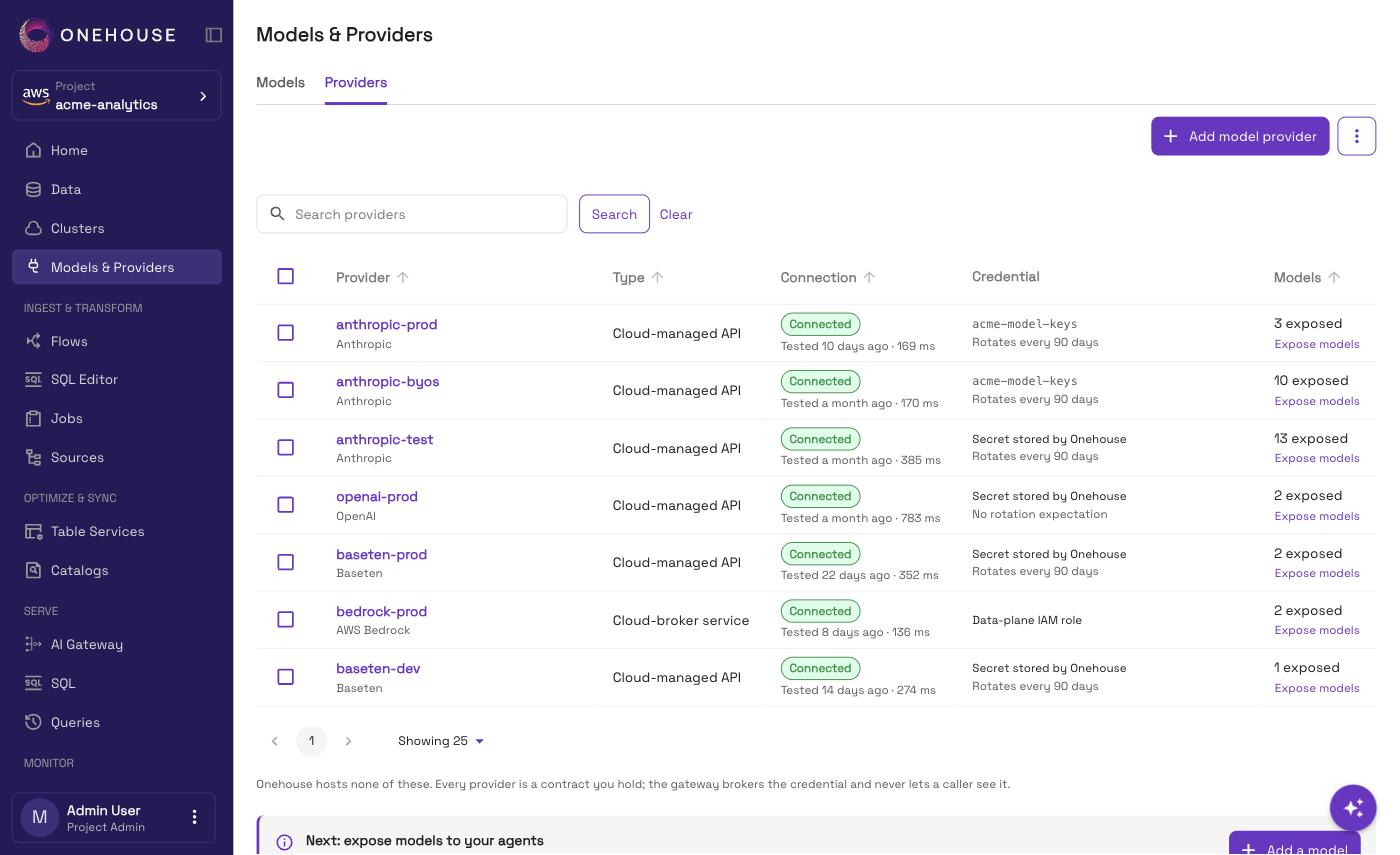Screen dimensions: 1400x855
Task: Navigate to Sources
Action: pyautogui.click(x=117, y=457)
